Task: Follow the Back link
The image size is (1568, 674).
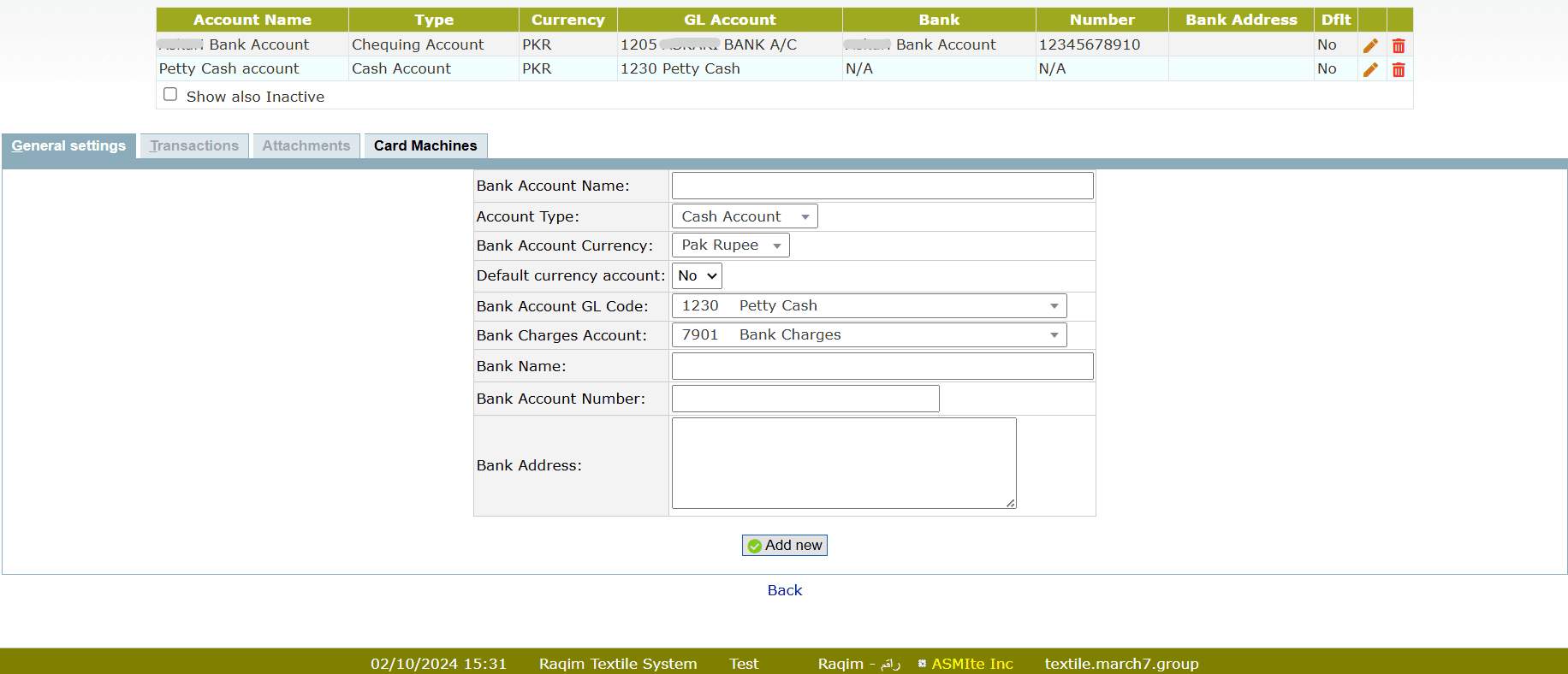Action: [784, 590]
